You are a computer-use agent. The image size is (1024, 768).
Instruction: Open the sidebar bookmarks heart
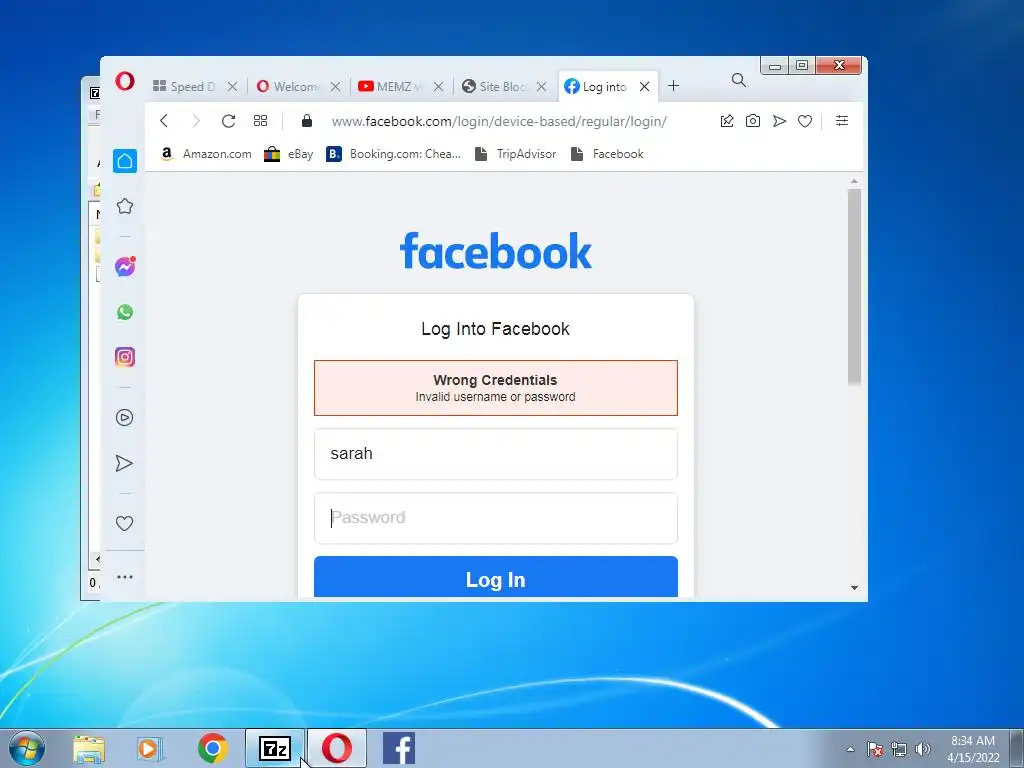coord(124,523)
